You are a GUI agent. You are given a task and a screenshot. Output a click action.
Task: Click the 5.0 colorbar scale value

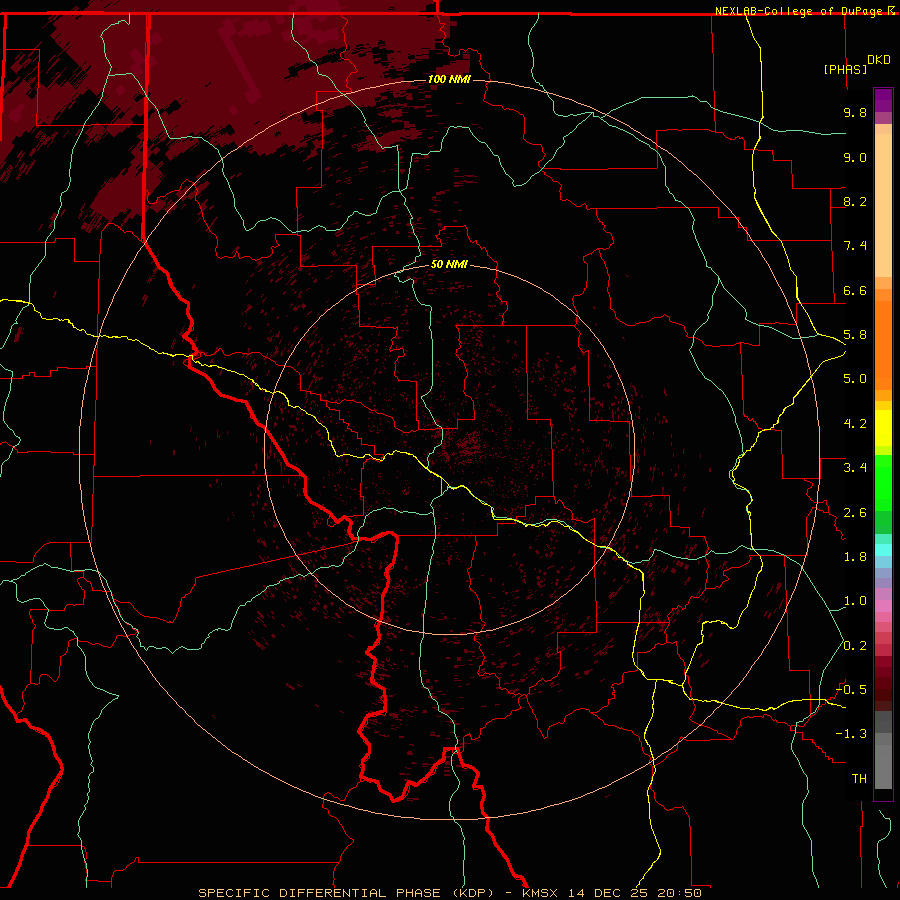(855, 379)
